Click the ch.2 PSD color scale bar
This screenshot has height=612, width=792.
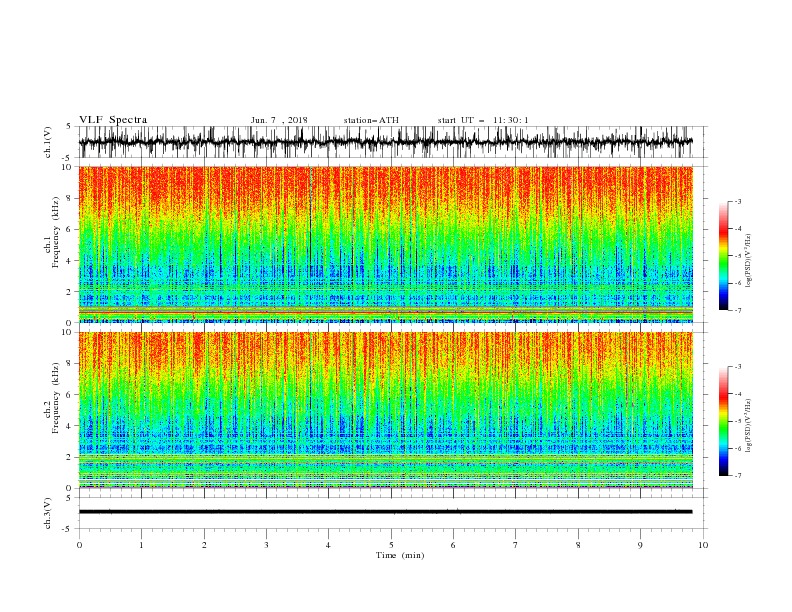click(x=723, y=421)
